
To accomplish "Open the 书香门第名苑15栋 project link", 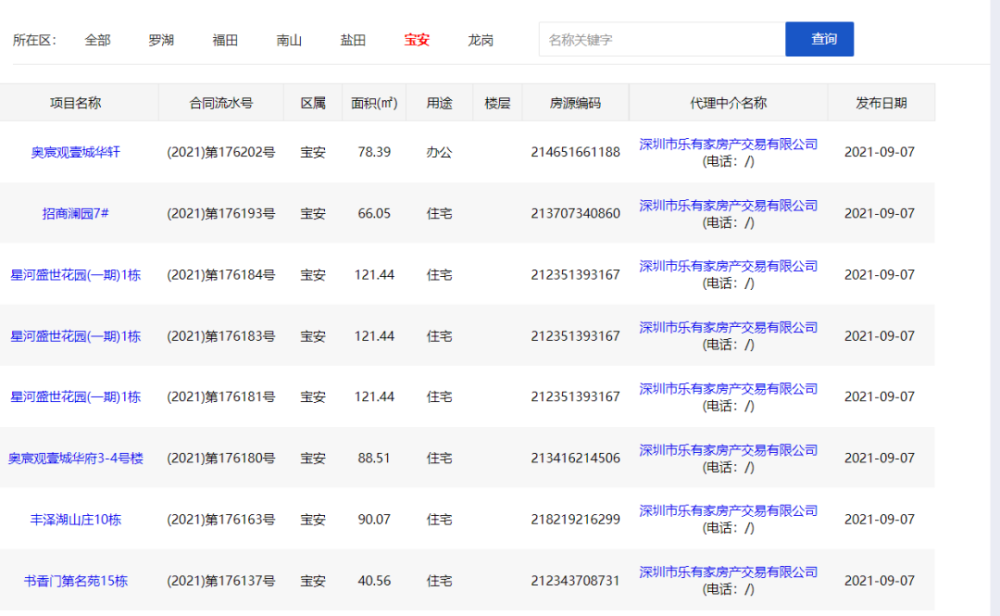I will (75, 581).
